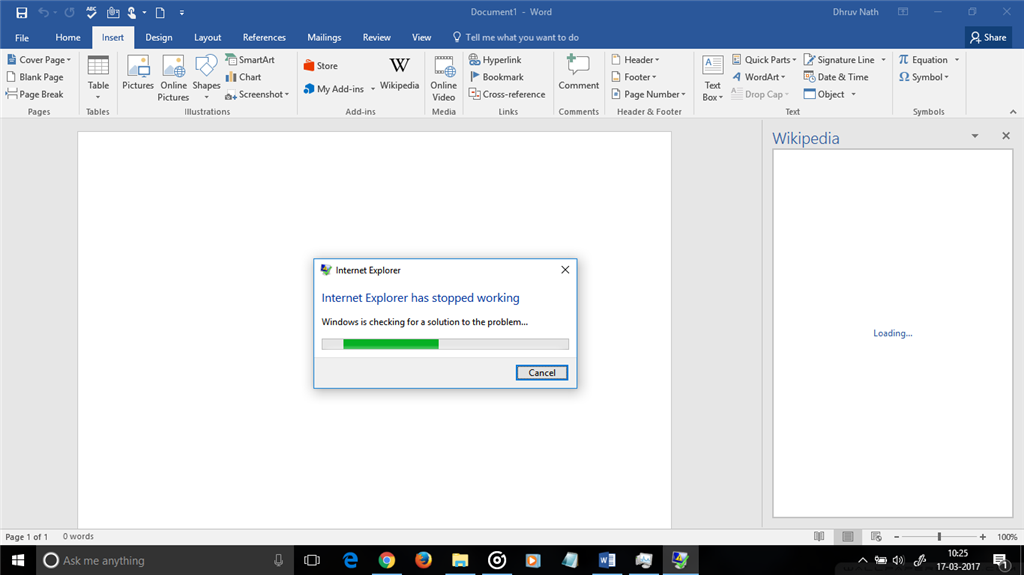Open the Object dropdown arrow
The height and width of the screenshot is (575, 1024).
coord(854,95)
